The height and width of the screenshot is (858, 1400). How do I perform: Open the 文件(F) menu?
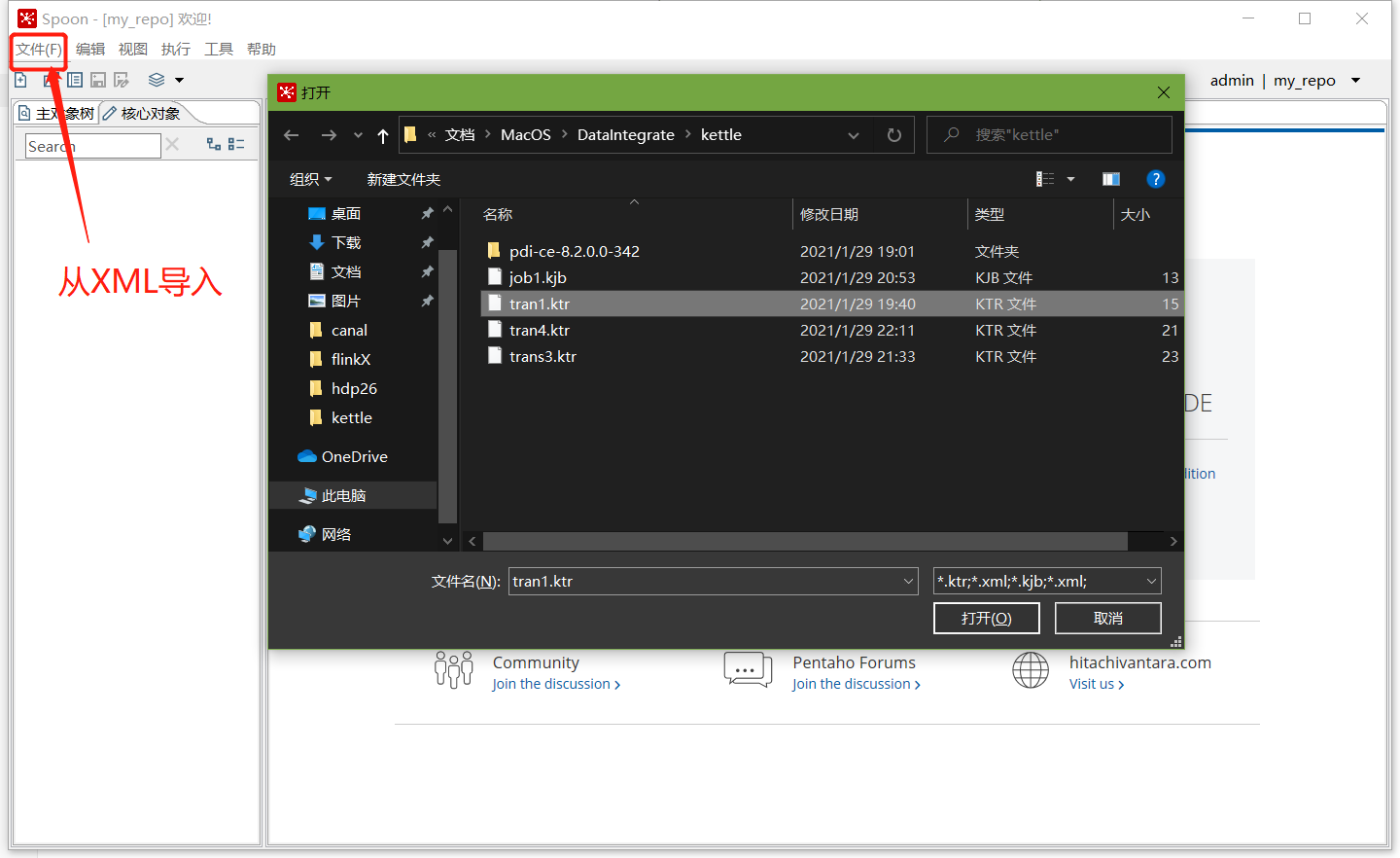39,50
